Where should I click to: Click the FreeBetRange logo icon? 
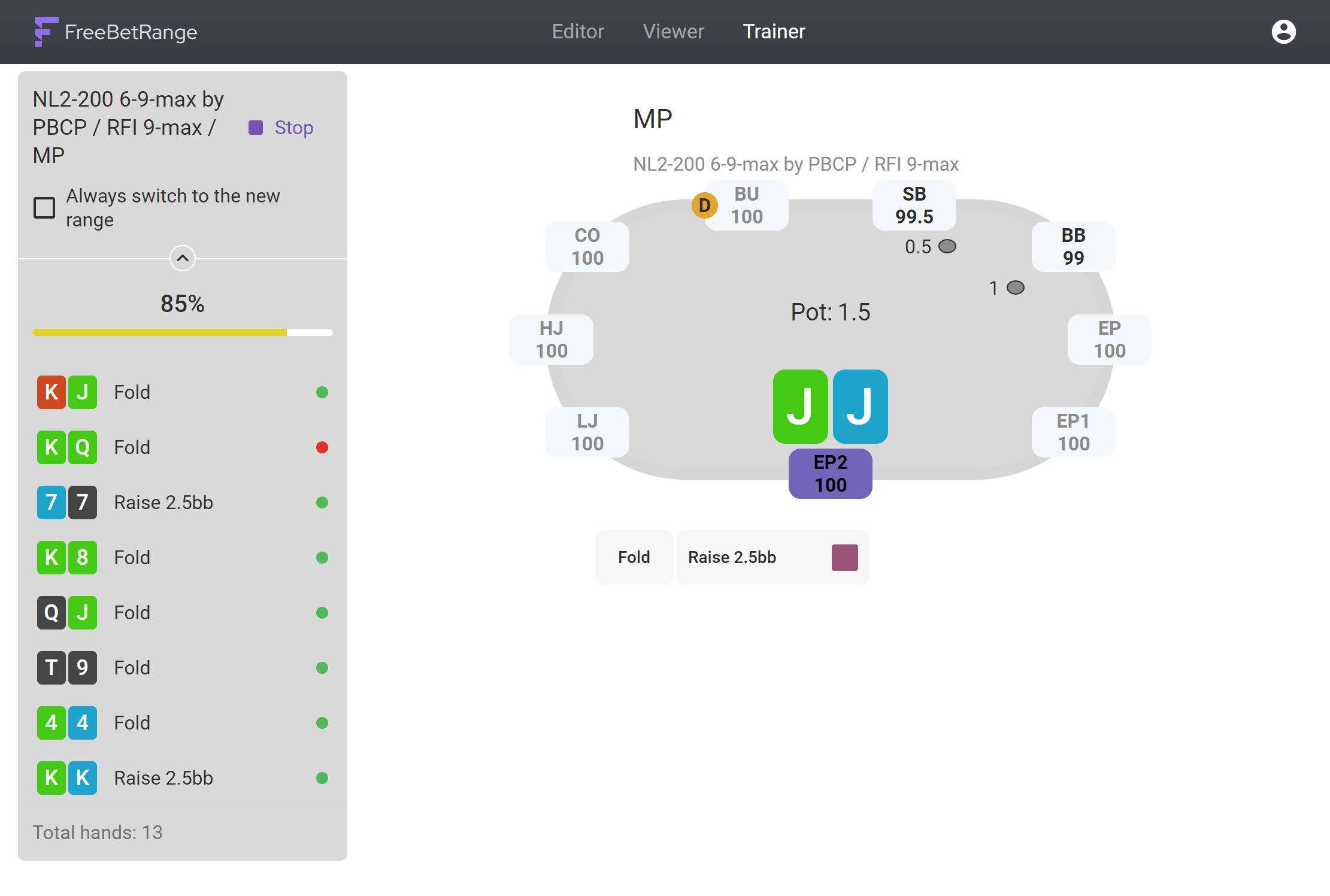click(x=46, y=32)
